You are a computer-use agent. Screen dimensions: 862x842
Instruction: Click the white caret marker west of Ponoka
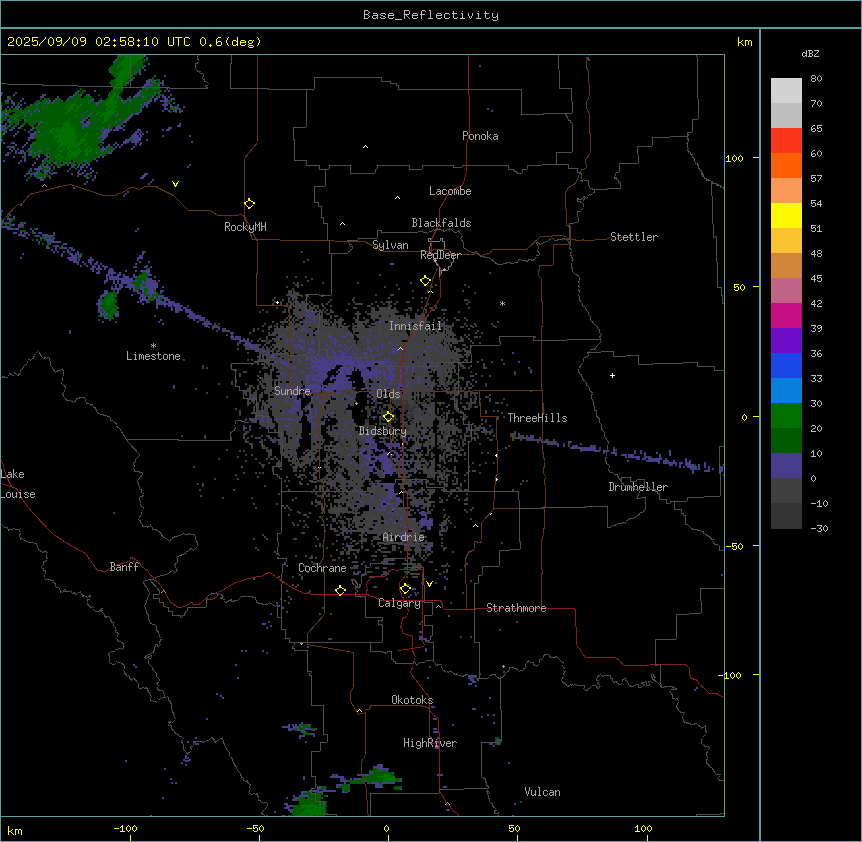[x=365, y=147]
